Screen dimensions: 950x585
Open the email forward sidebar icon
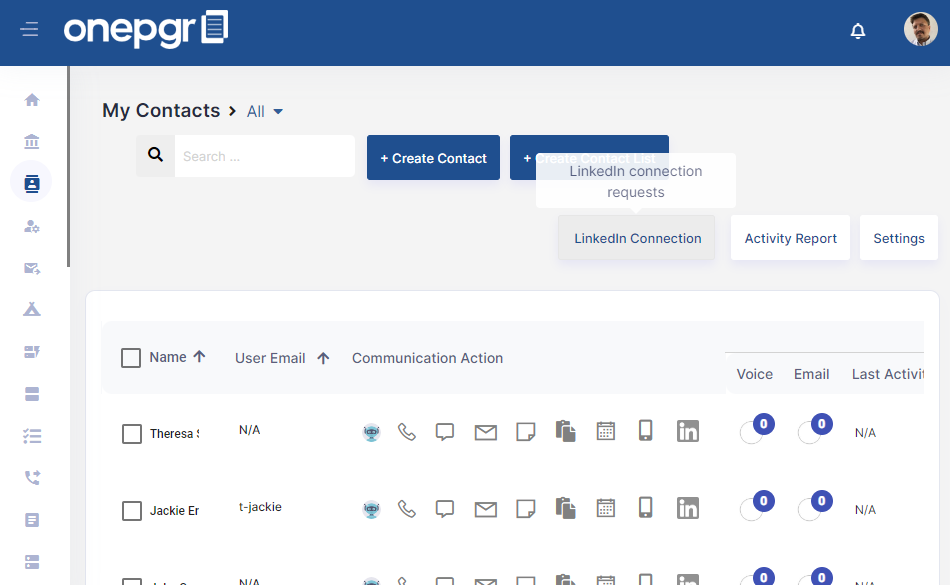click(32, 268)
